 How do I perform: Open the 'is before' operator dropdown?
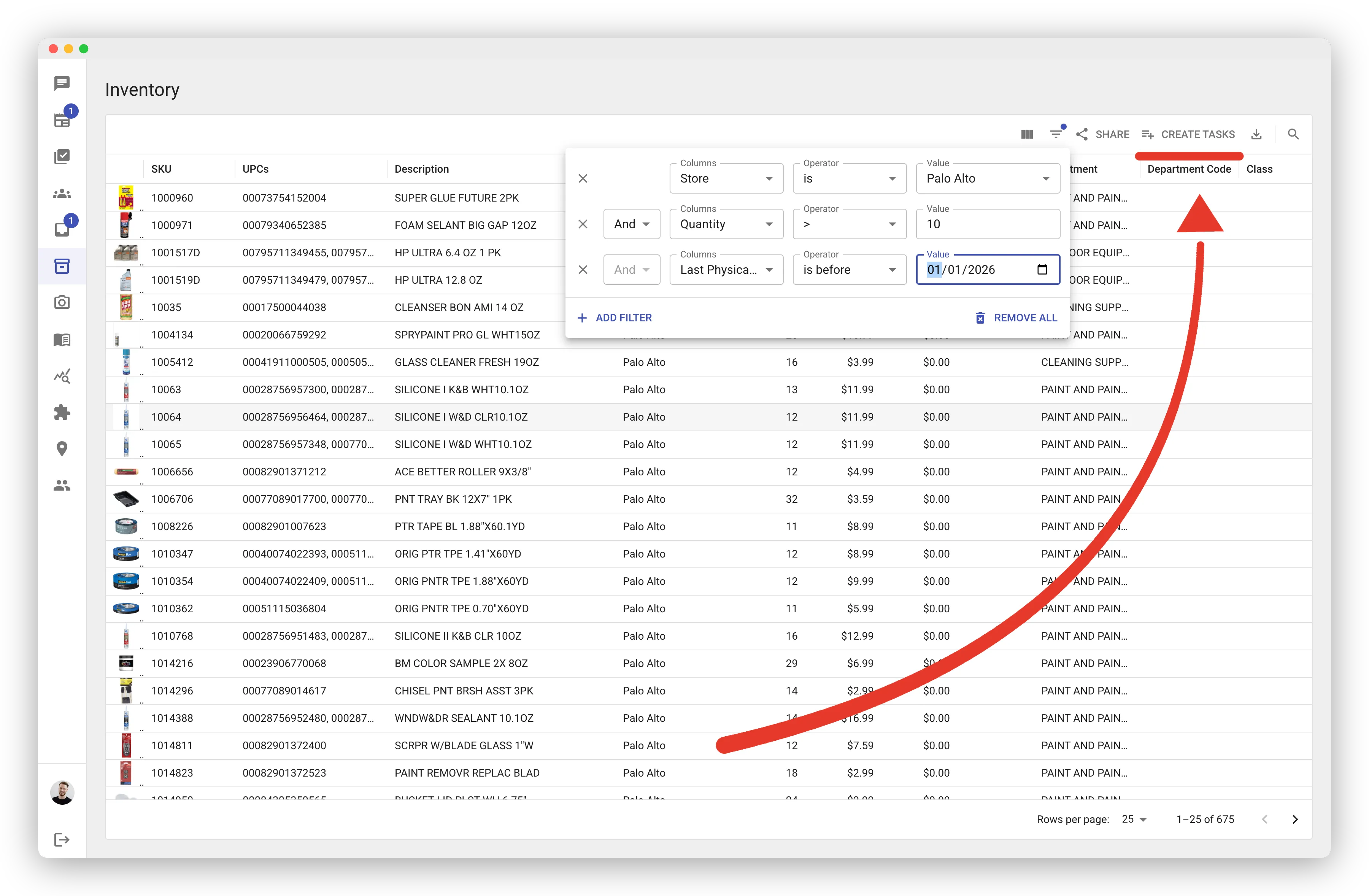pos(850,270)
